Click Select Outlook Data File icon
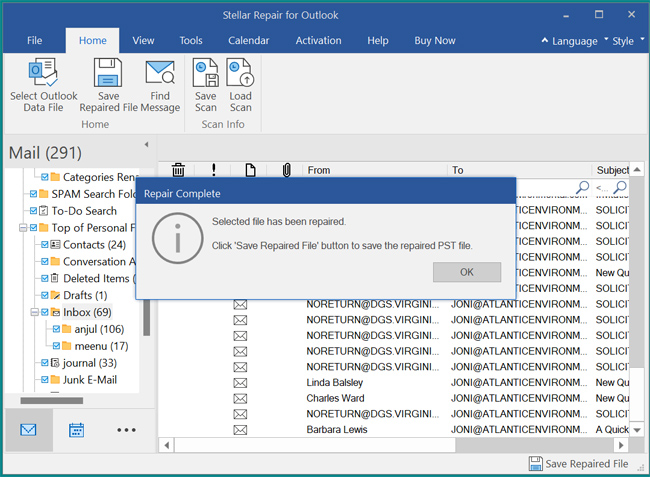 43,73
